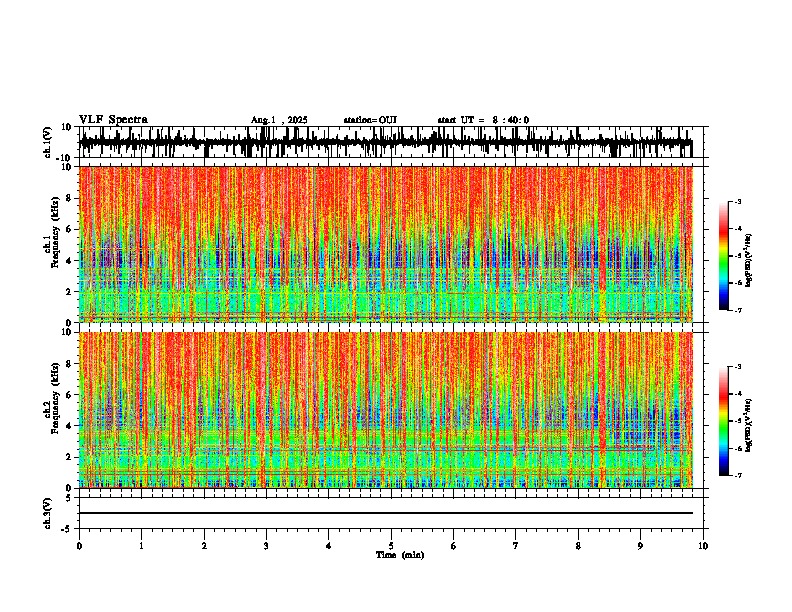Image resolution: width=792 pixels, height=612 pixels.
Task: Click the 'station=' header text
Action: [x=361, y=120]
